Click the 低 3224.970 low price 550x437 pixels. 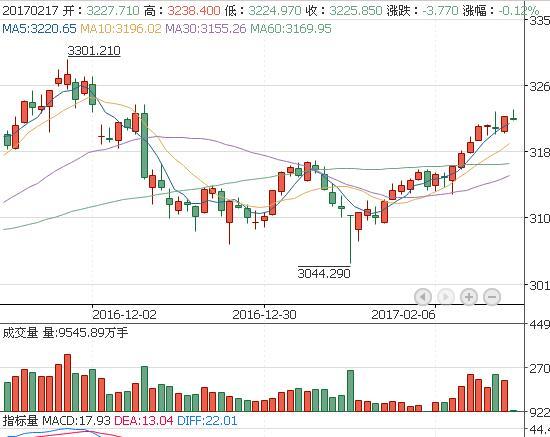click(263, 11)
